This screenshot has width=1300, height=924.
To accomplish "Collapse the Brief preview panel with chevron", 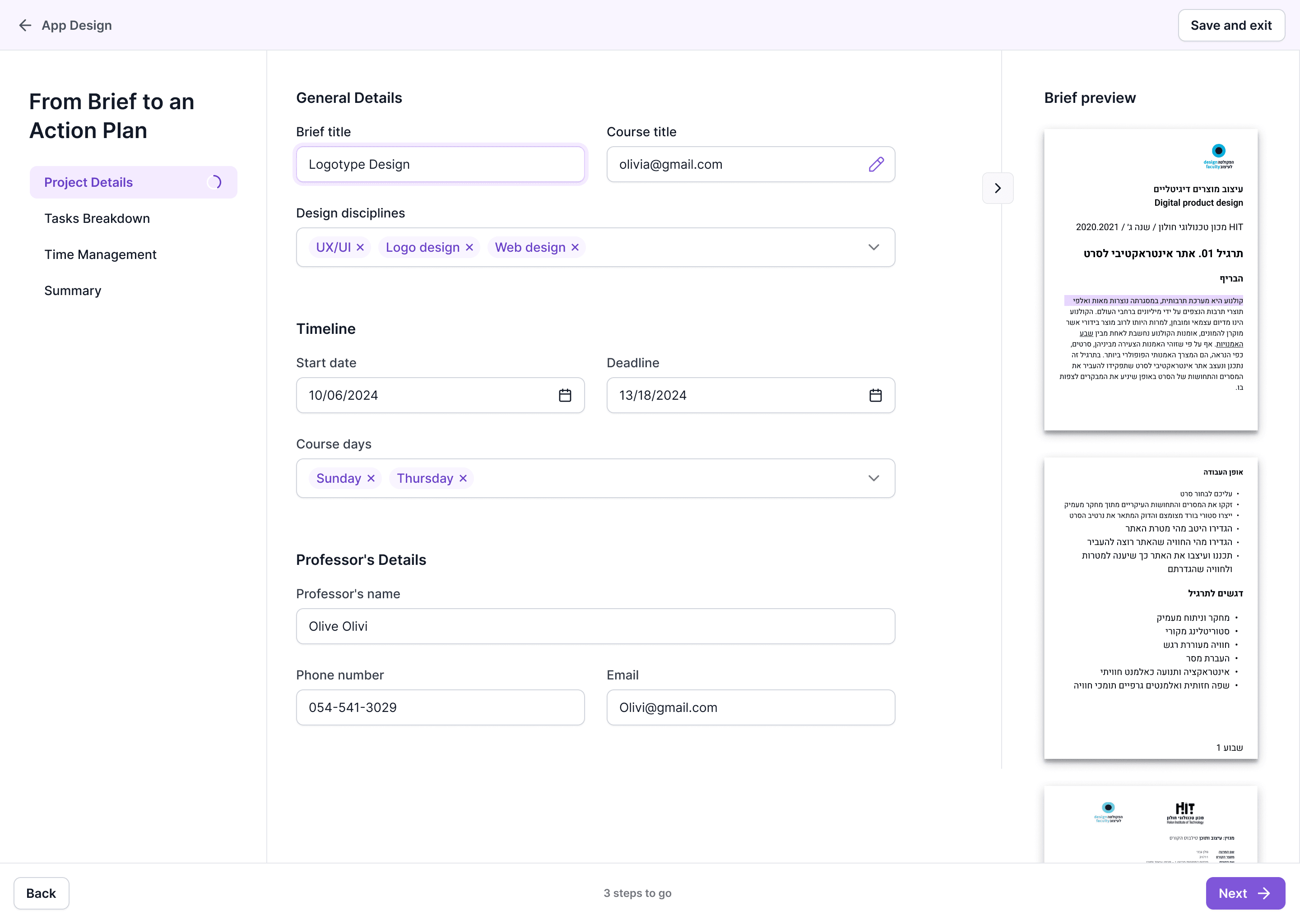I will pyautogui.click(x=998, y=188).
